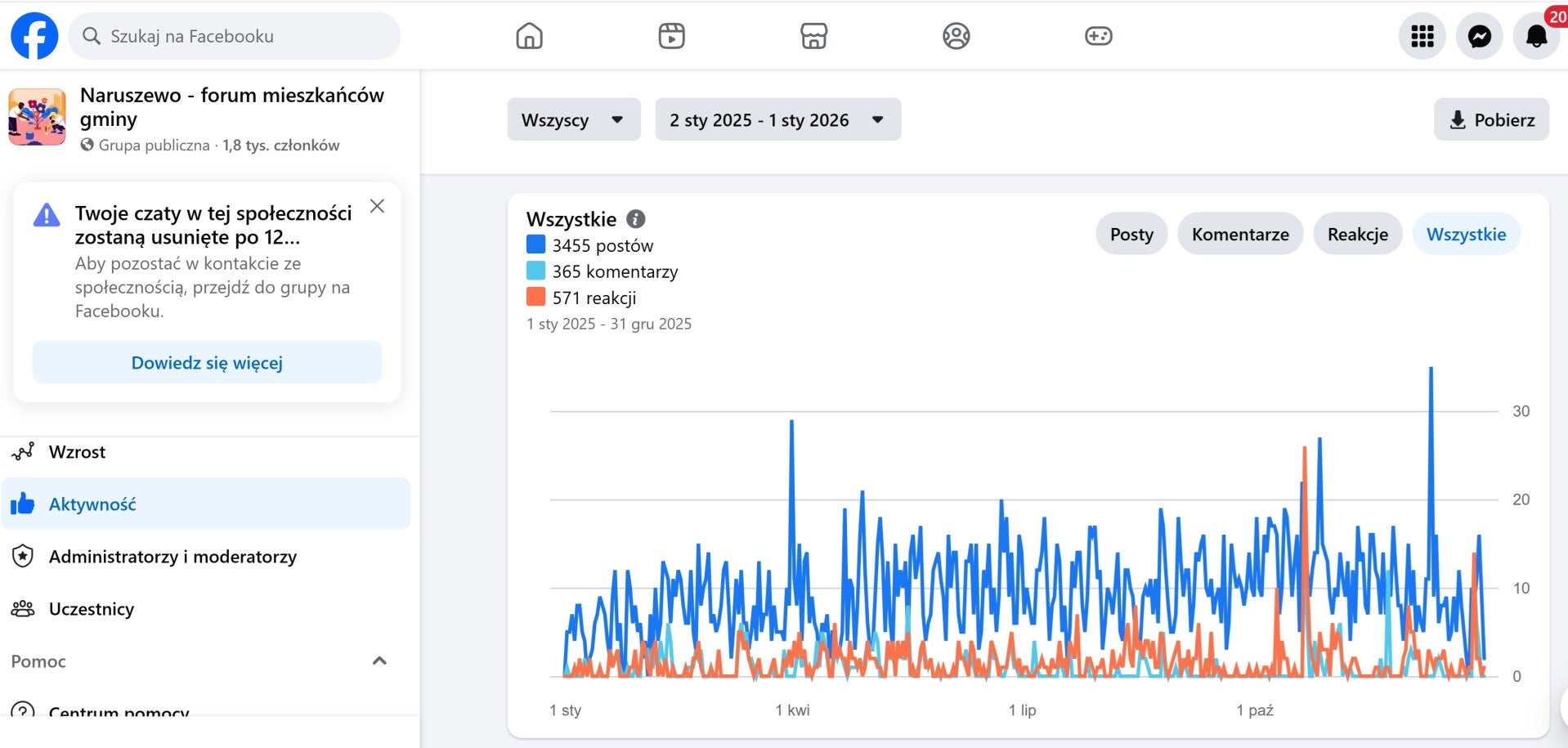Open the Gaming controller icon

(1098, 36)
